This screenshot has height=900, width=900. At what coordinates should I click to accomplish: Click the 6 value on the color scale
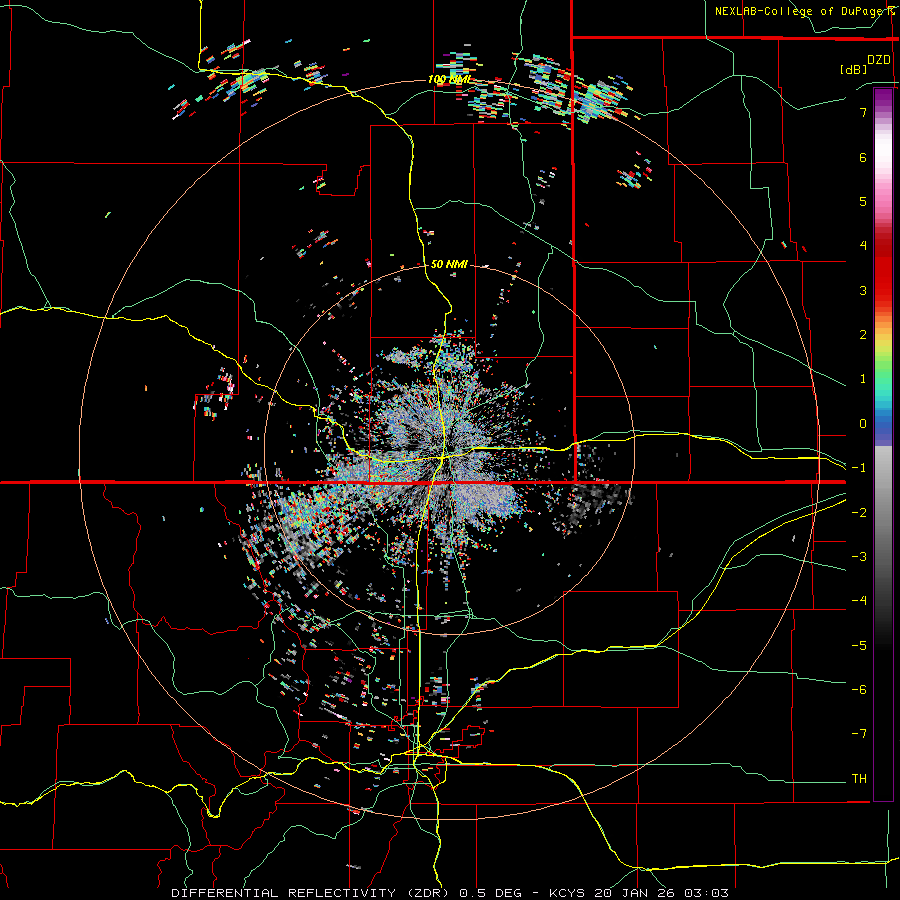click(863, 157)
